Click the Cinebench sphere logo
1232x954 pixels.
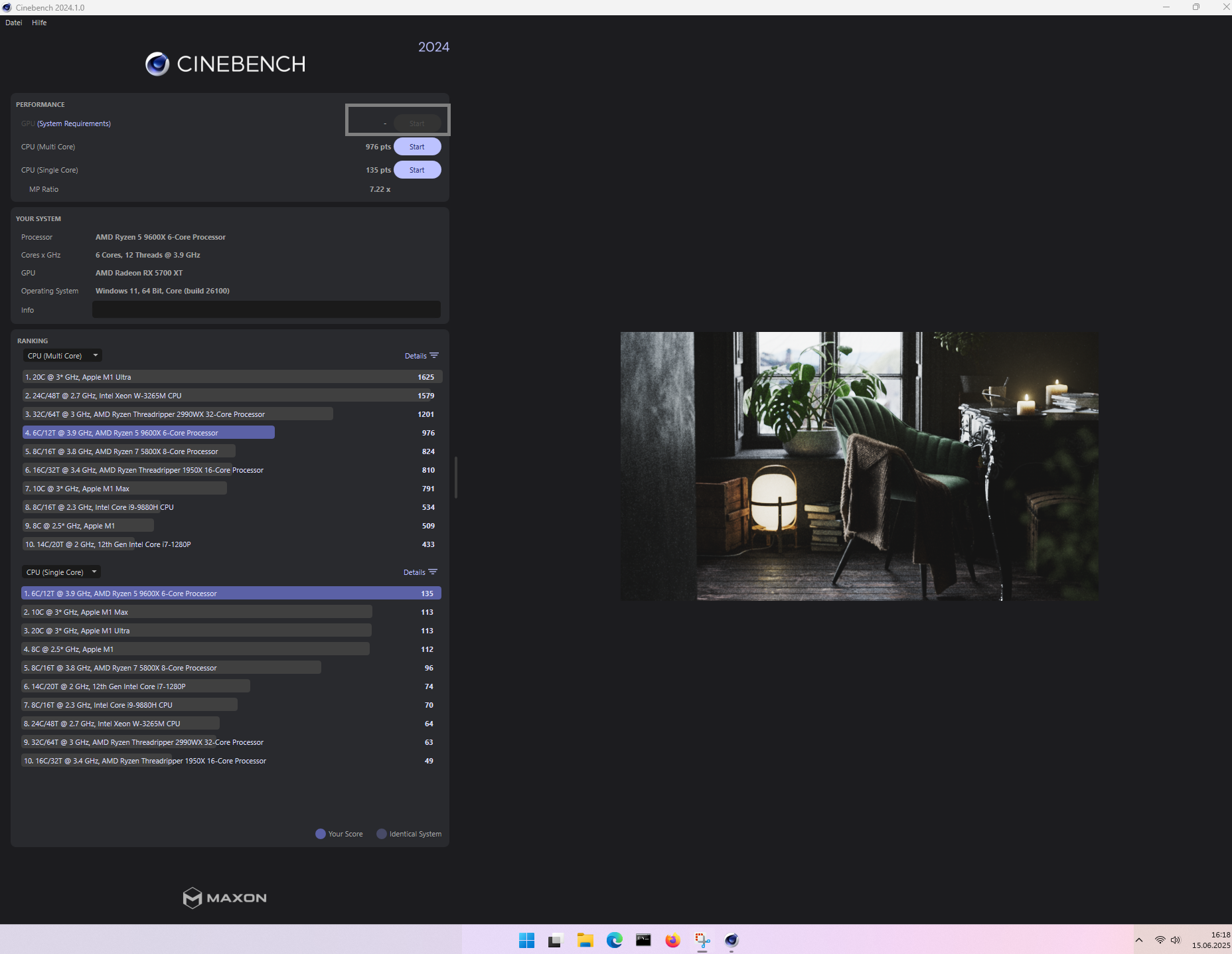coord(157,64)
